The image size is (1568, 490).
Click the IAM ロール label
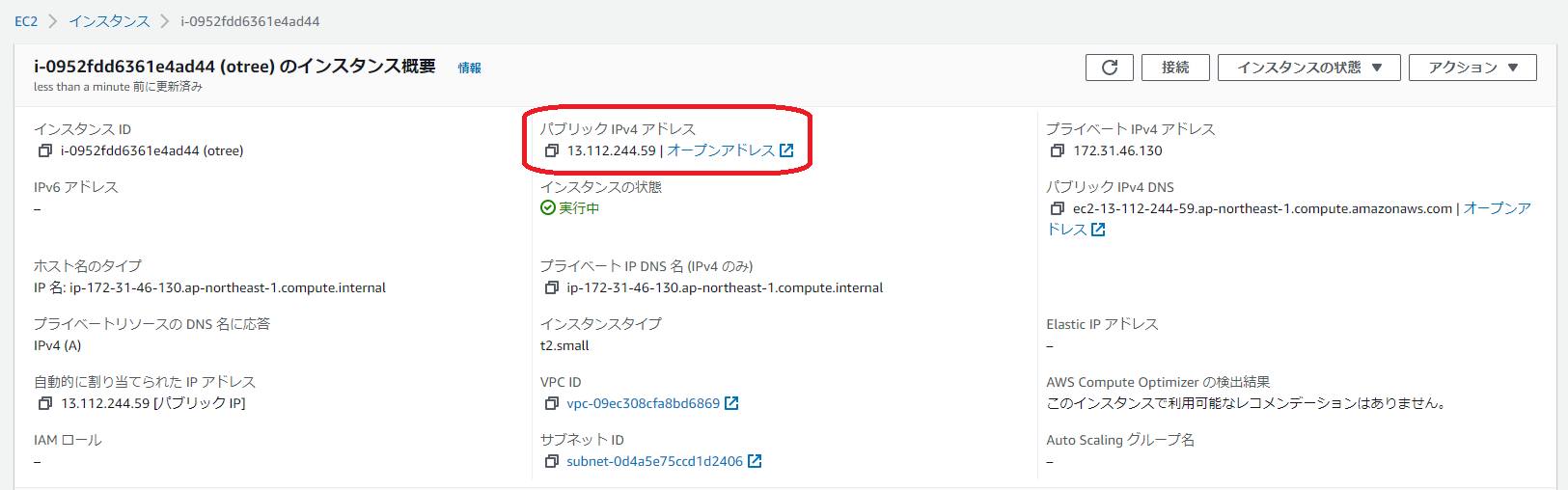point(68,440)
